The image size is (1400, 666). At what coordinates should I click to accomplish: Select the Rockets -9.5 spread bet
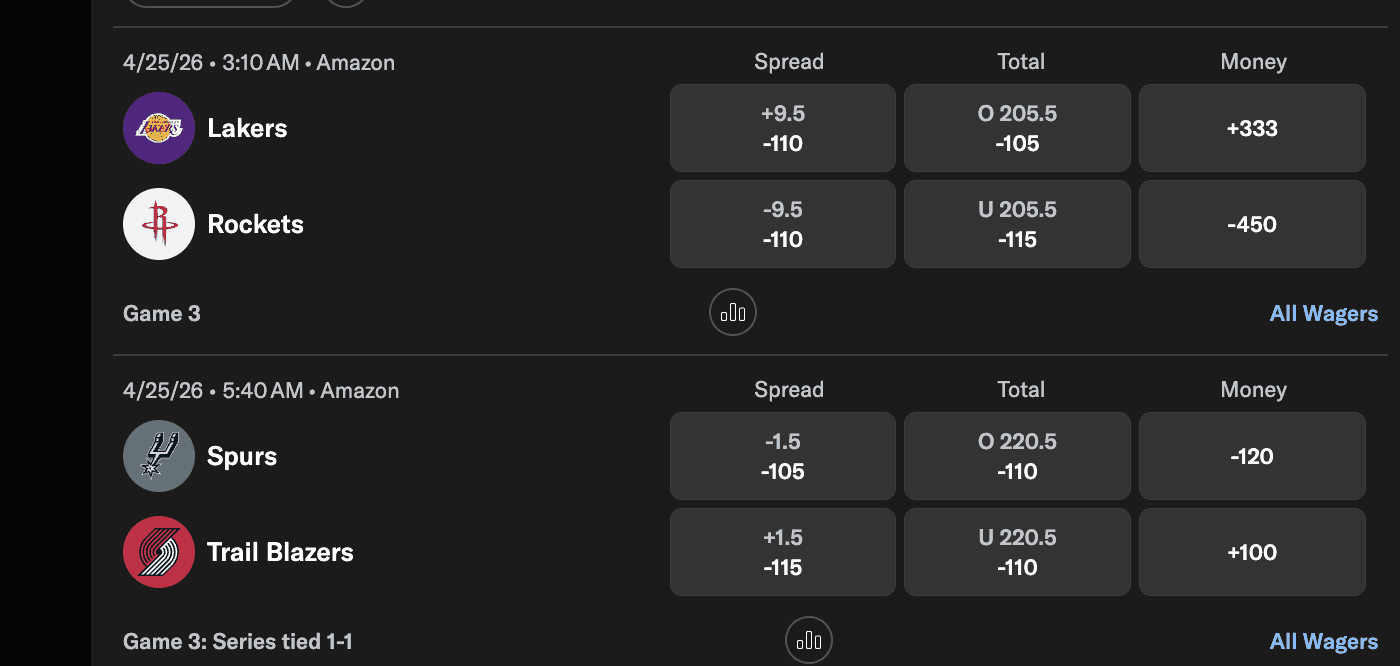(782, 224)
